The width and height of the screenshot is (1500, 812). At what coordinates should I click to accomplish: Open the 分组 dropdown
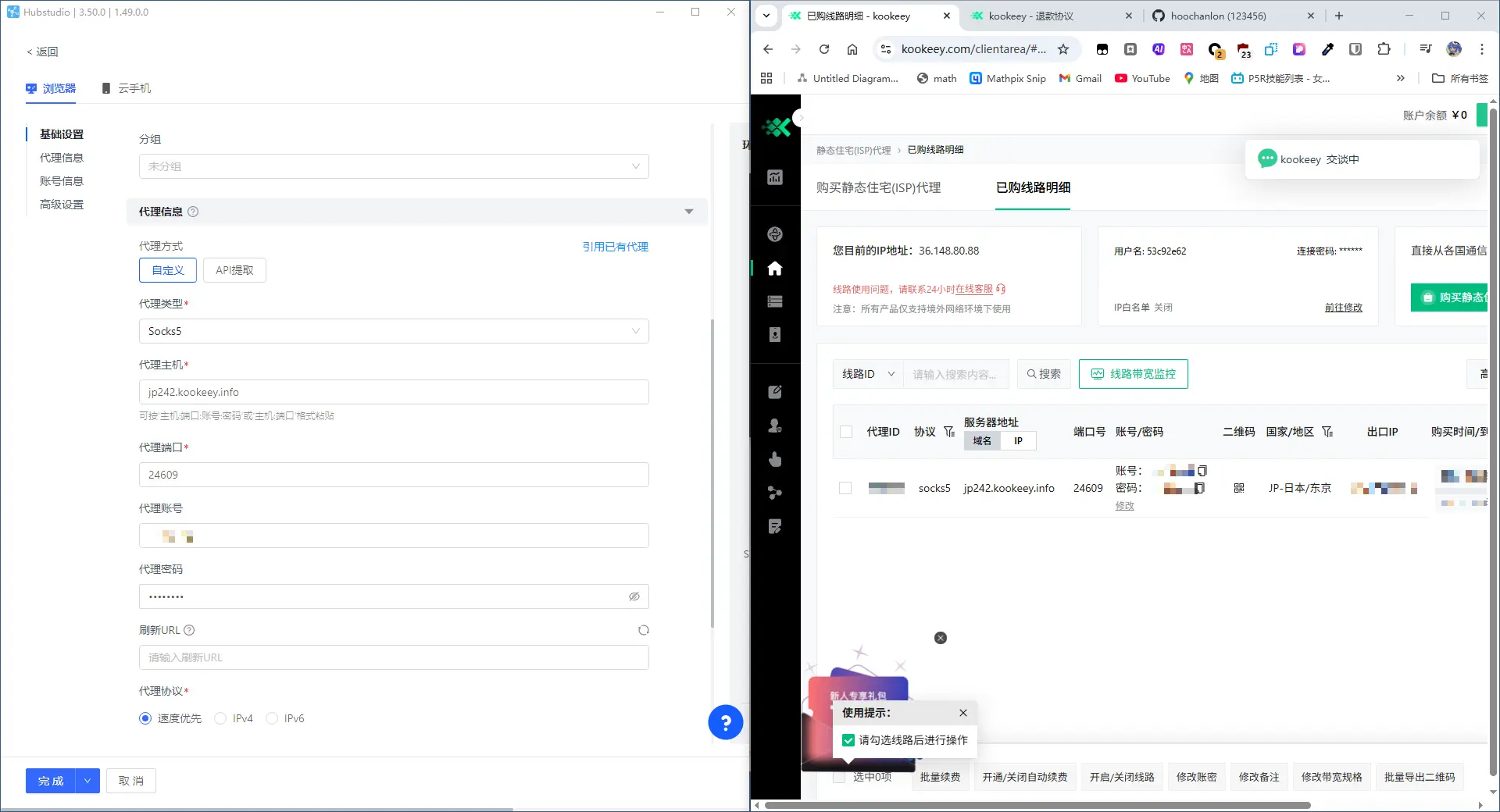[394, 166]
